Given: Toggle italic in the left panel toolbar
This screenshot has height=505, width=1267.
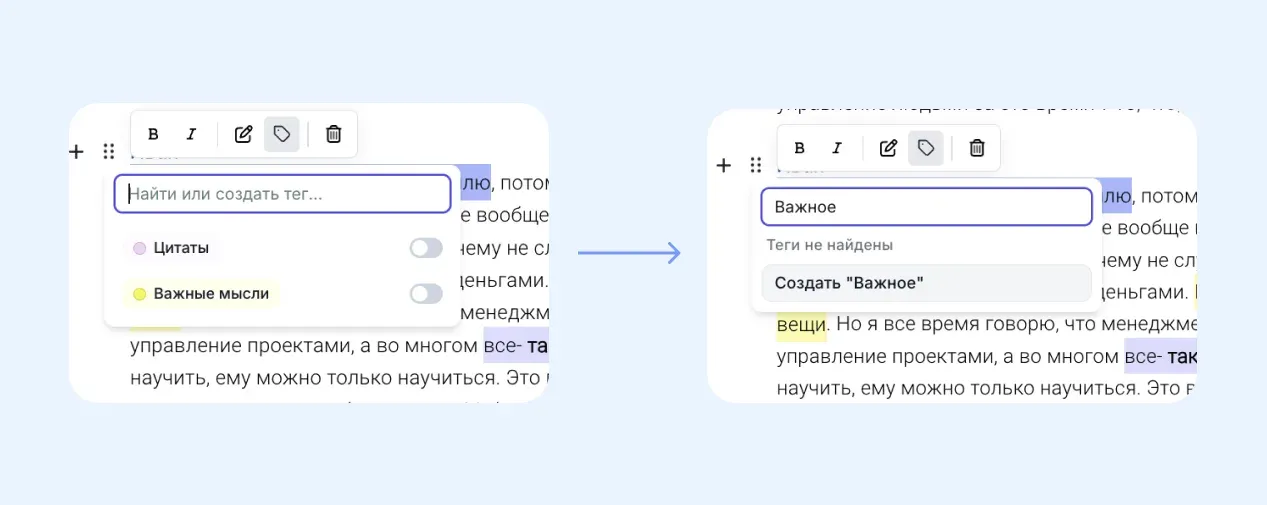Looking at the screenshot, I should tap(191, 134).
